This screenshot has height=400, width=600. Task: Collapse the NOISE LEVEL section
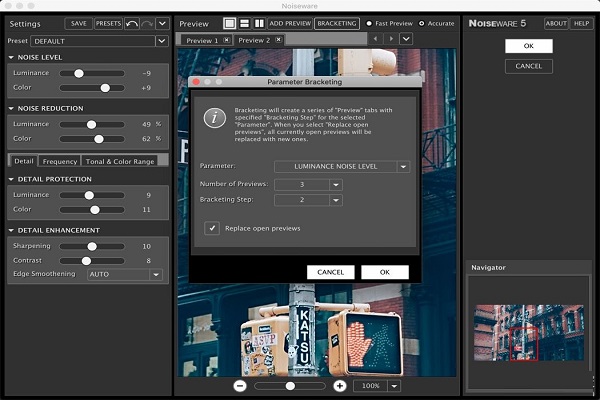[11, 57]
